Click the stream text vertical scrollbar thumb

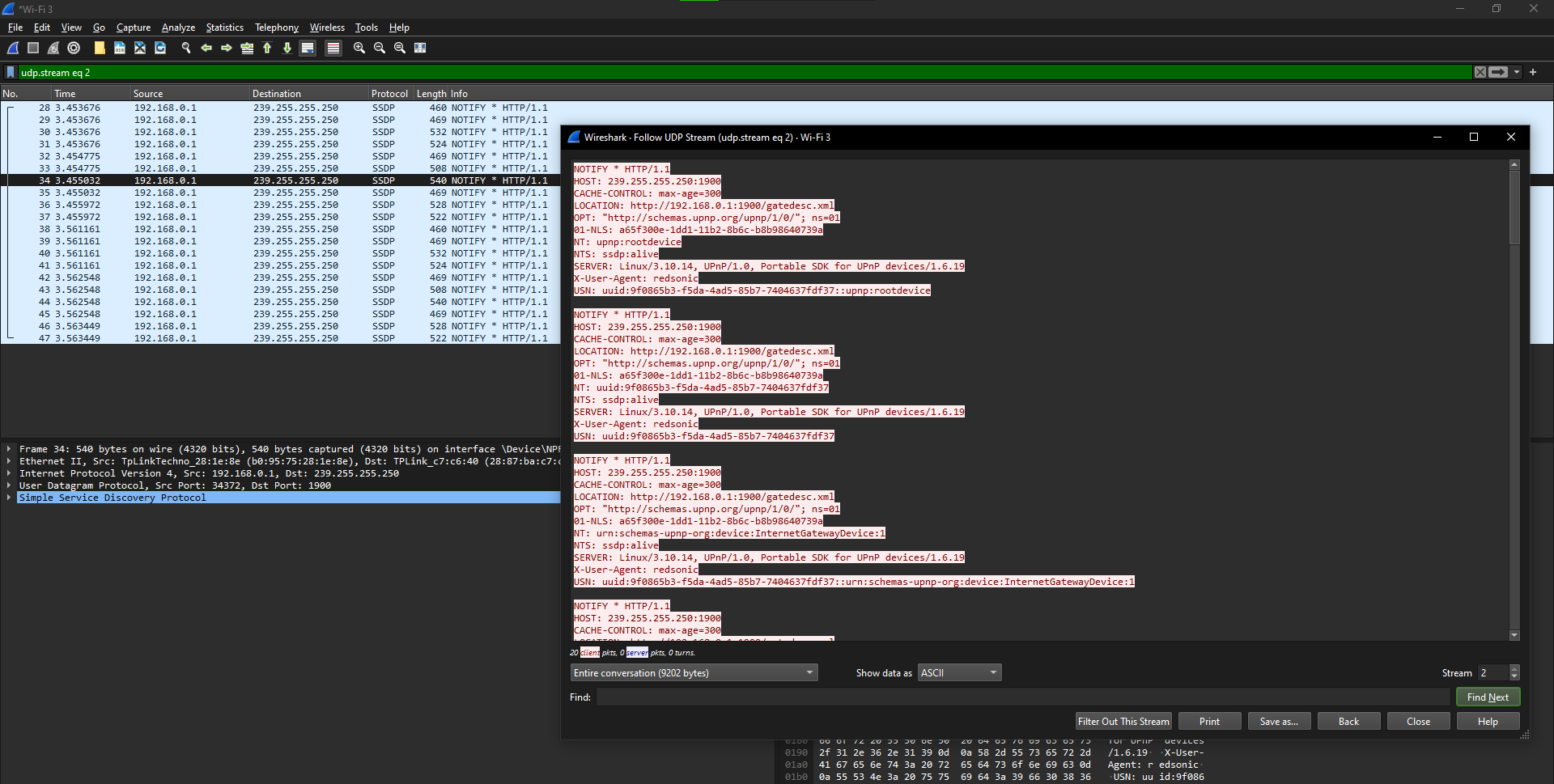click(1514, 206)
